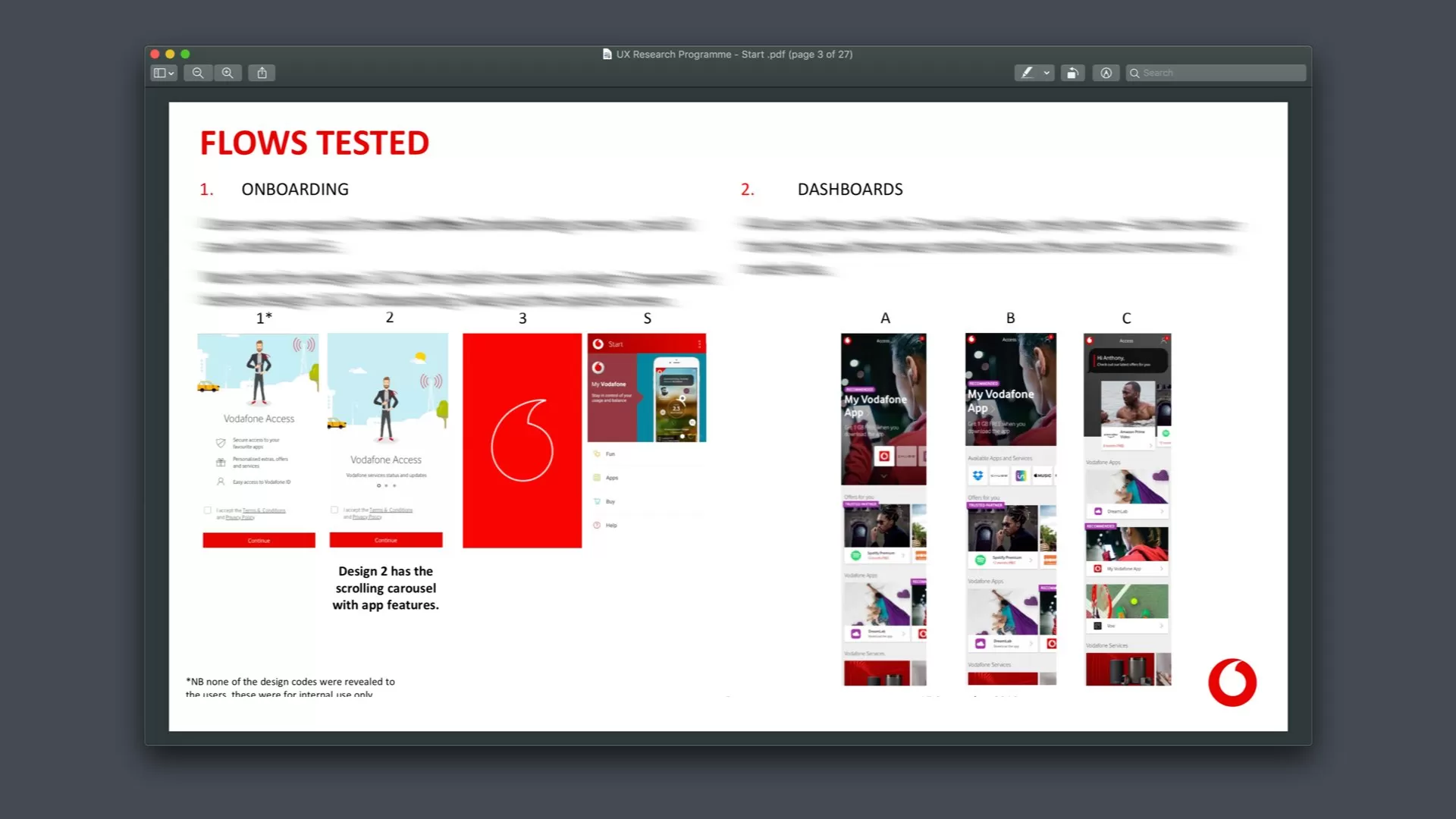Click the PDF document icon in the title bar
The width and height of the screenshot is (1456, 819).
click(x=607, y=54)
